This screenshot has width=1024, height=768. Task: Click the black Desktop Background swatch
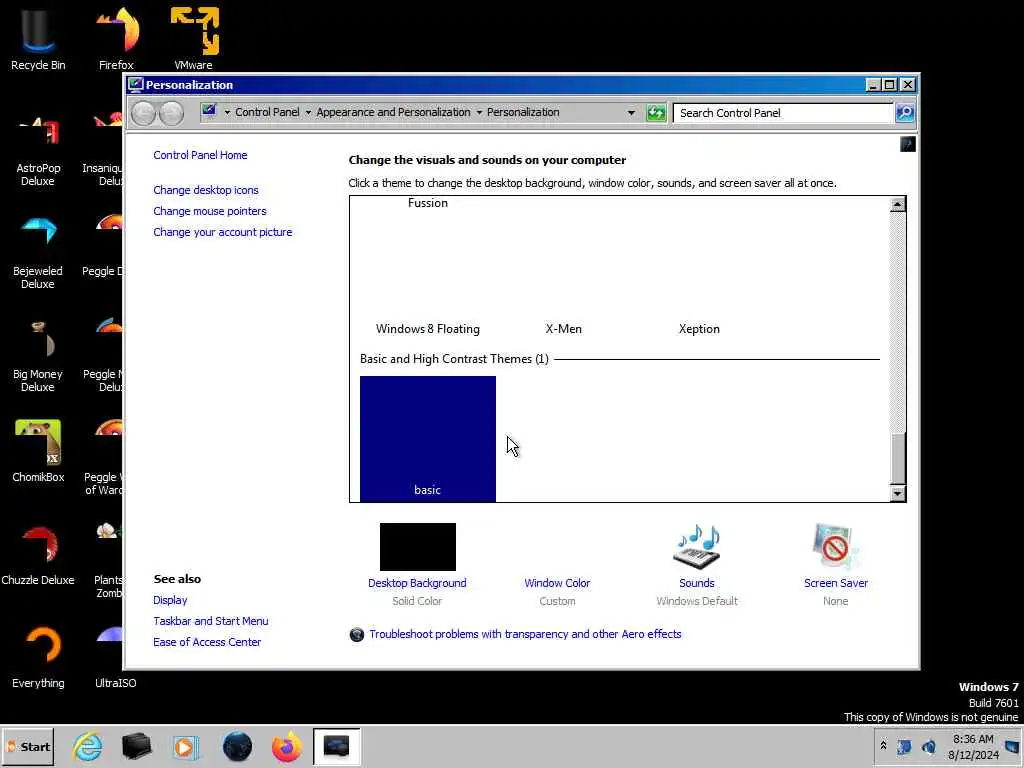coord(417,547)
